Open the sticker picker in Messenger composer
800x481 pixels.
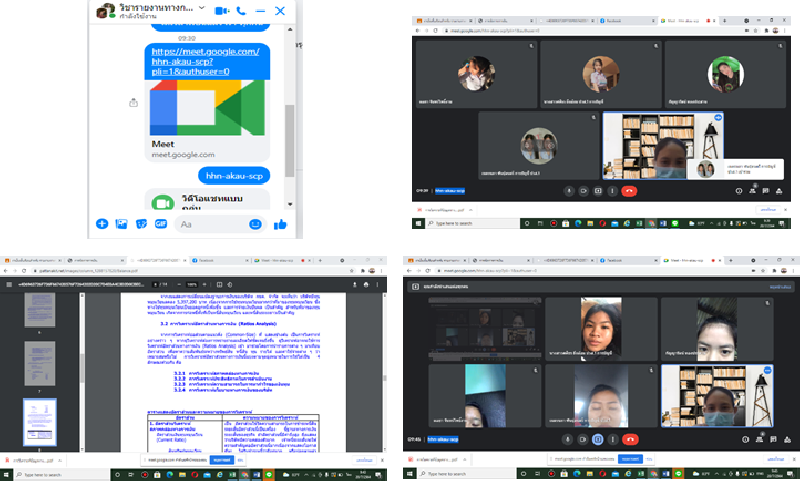click(141, 224)
